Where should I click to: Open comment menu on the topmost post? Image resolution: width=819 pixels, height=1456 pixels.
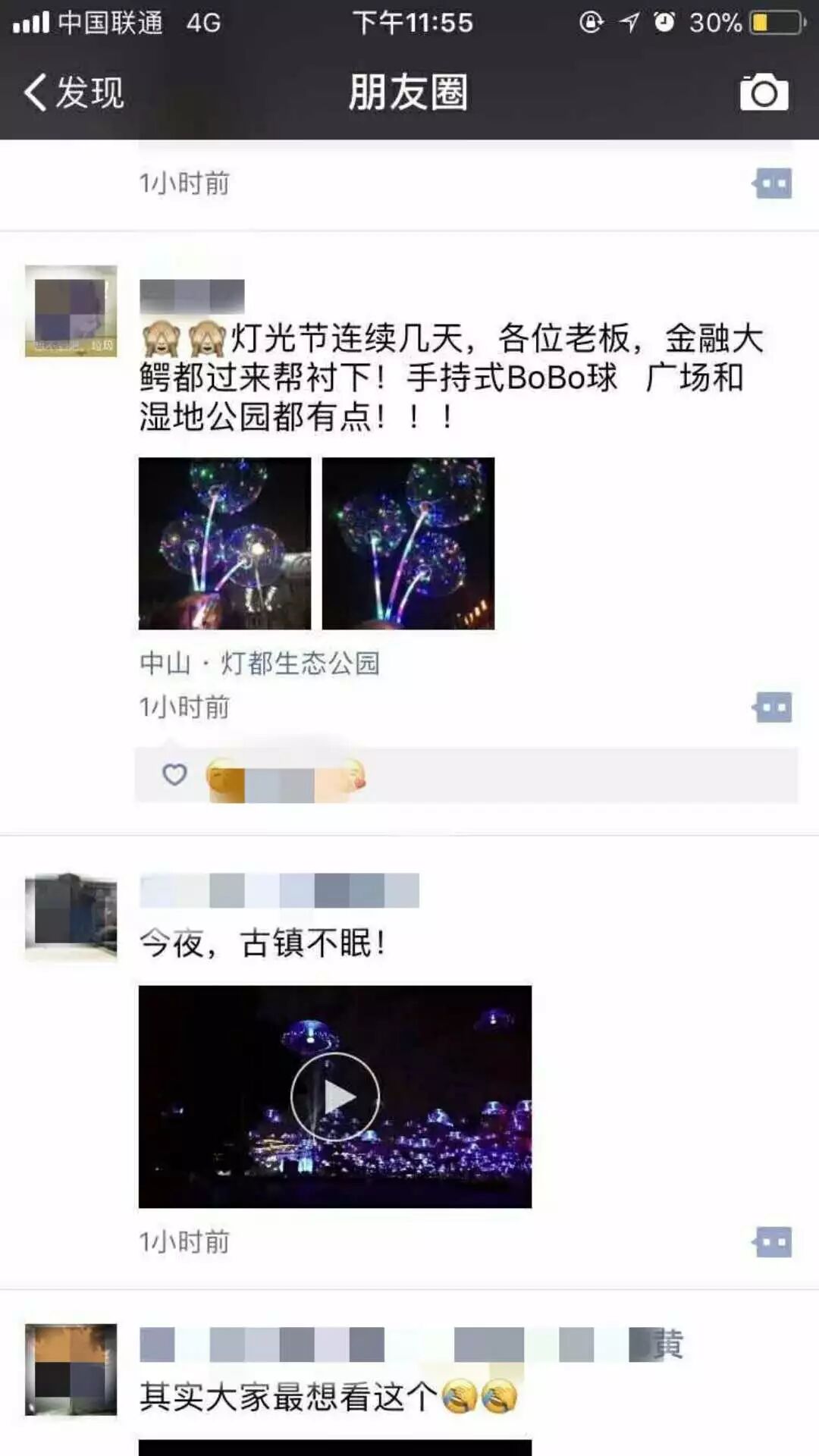pos(773,183)
